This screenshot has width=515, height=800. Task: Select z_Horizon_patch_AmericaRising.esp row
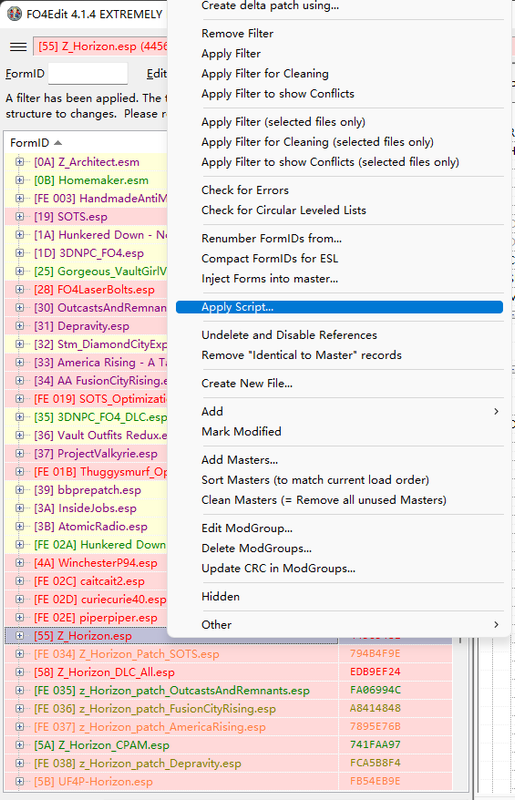pos(150,727)
